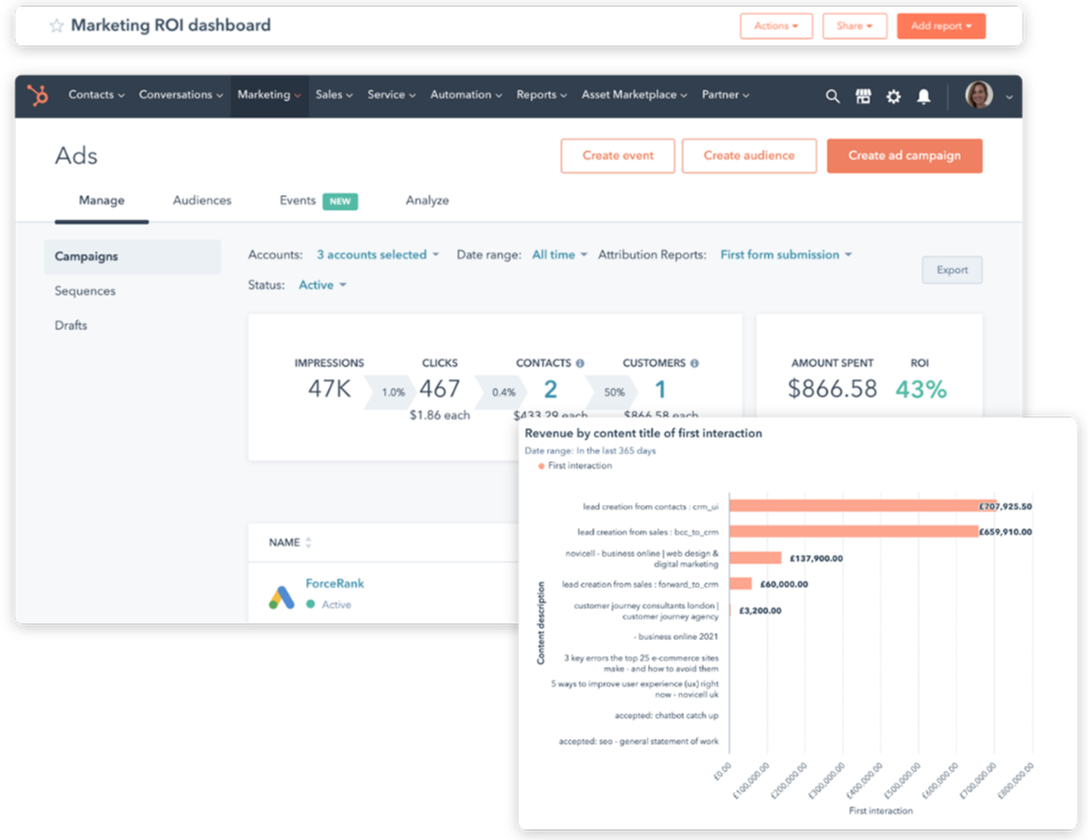Select Campaigns in the left sidebar
Image resolution: width=1088 pixels, height=840 pixels.
133,257
